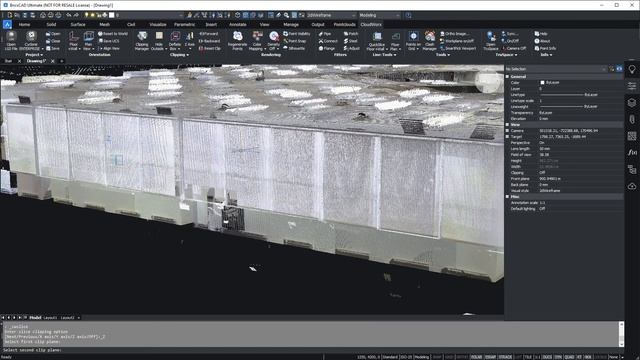Open the cloud panel icon on right sidebar

(x=632, y=186)
